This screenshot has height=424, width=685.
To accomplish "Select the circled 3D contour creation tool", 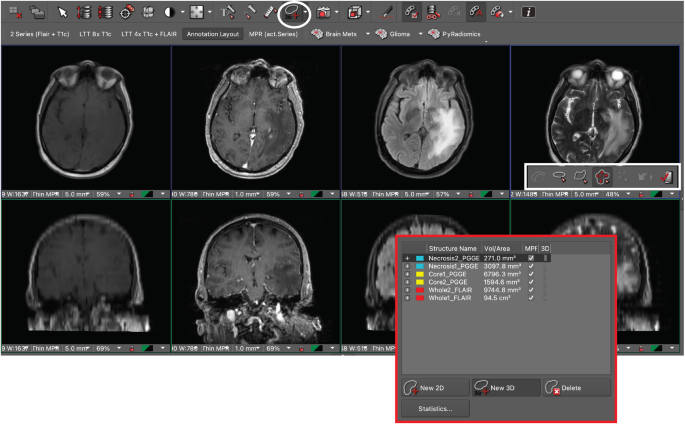I will tap(293, 13).
